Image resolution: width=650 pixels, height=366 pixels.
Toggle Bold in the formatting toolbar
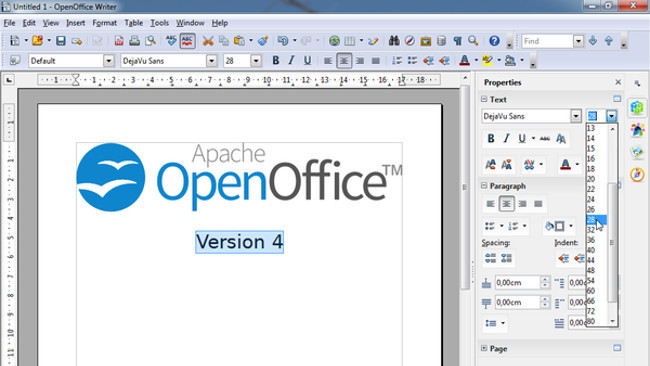276,61
